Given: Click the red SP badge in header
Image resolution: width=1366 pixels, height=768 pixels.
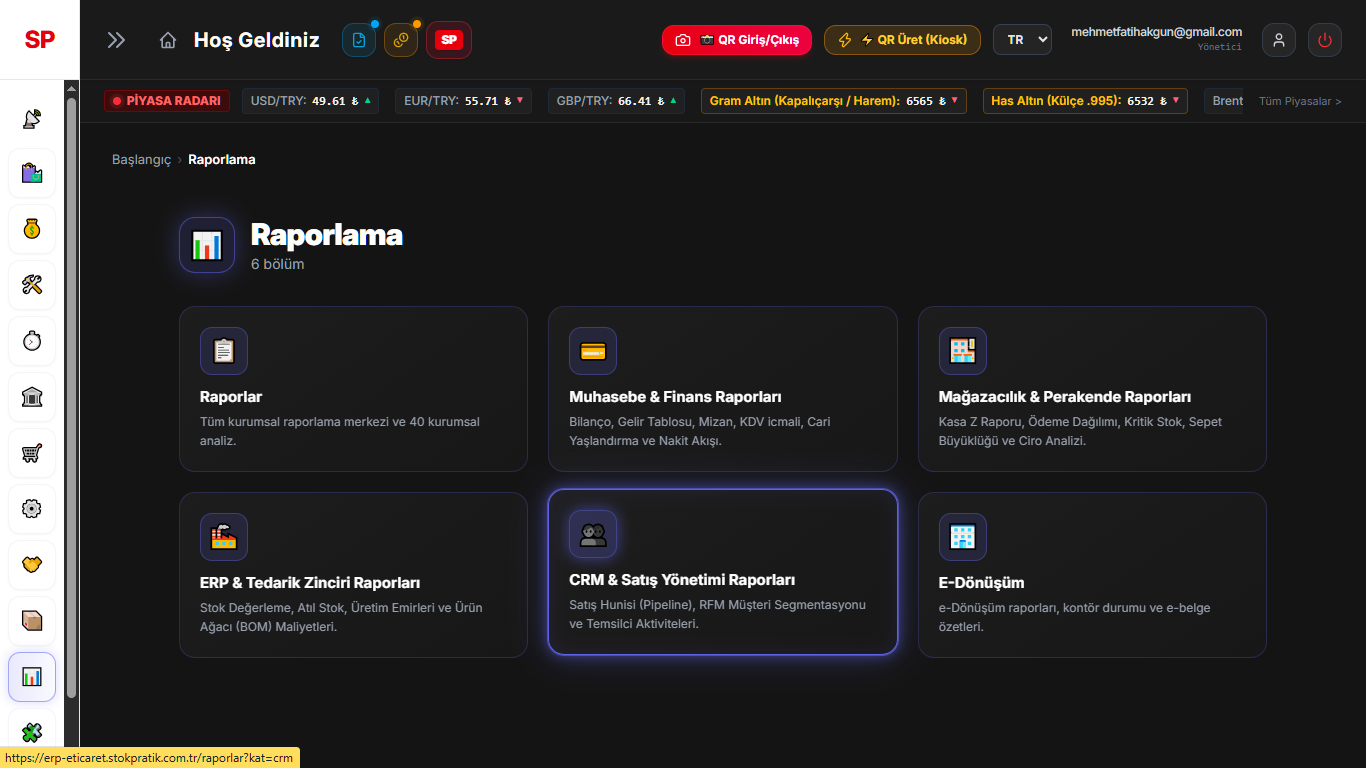Looking at the screenshot, I should coord(449,40).
